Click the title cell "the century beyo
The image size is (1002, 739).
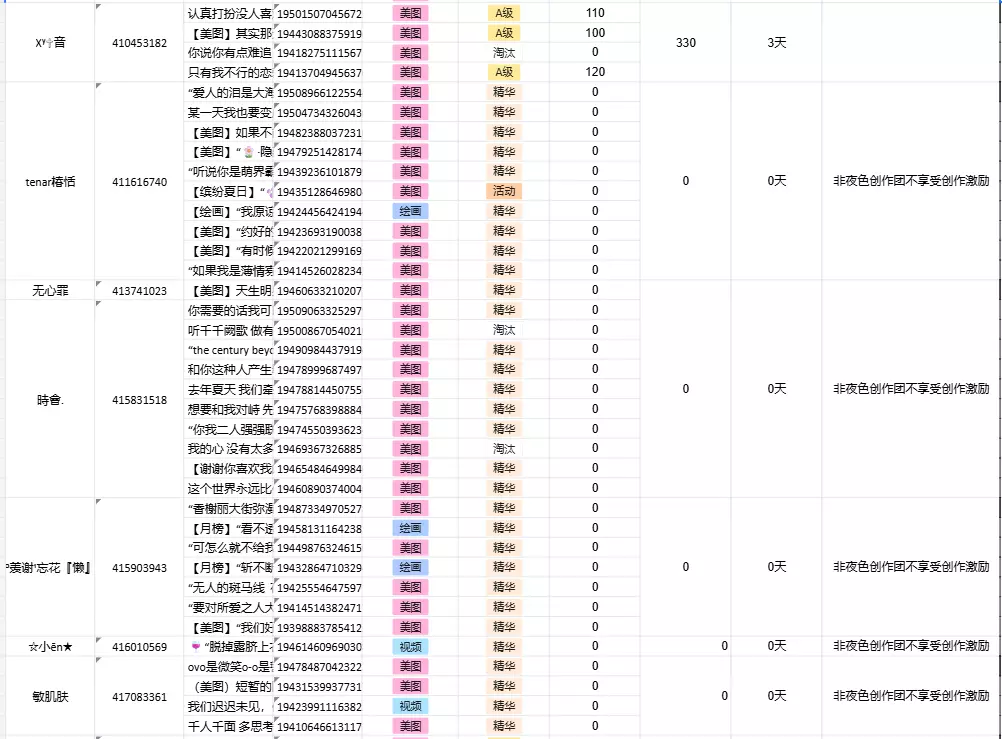pos(229,350)
